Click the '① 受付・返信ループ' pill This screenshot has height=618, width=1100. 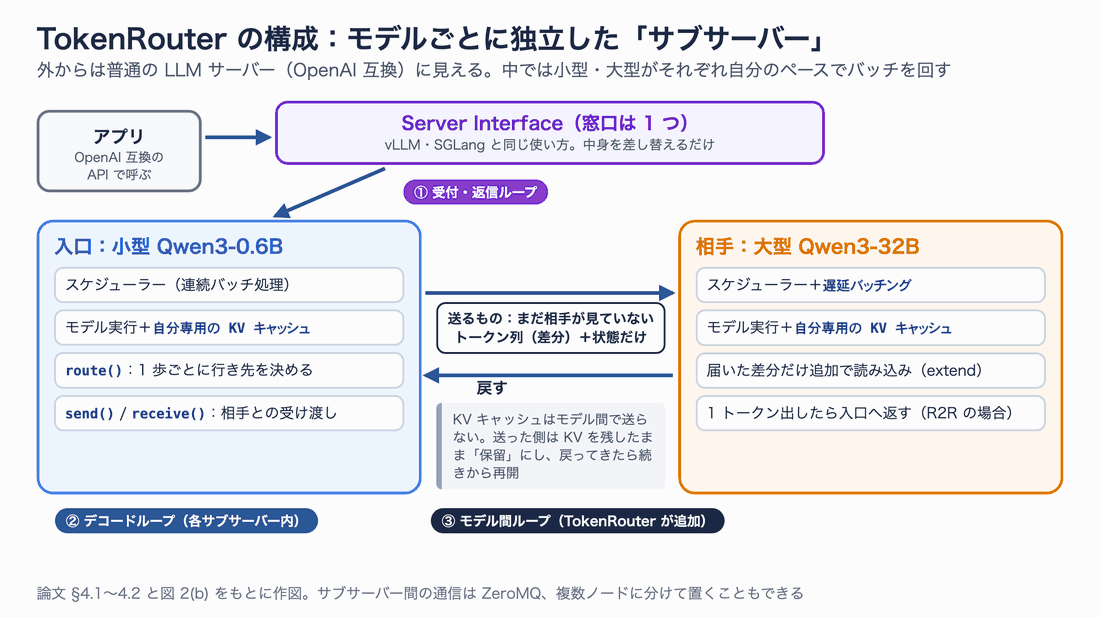(476, 192)
